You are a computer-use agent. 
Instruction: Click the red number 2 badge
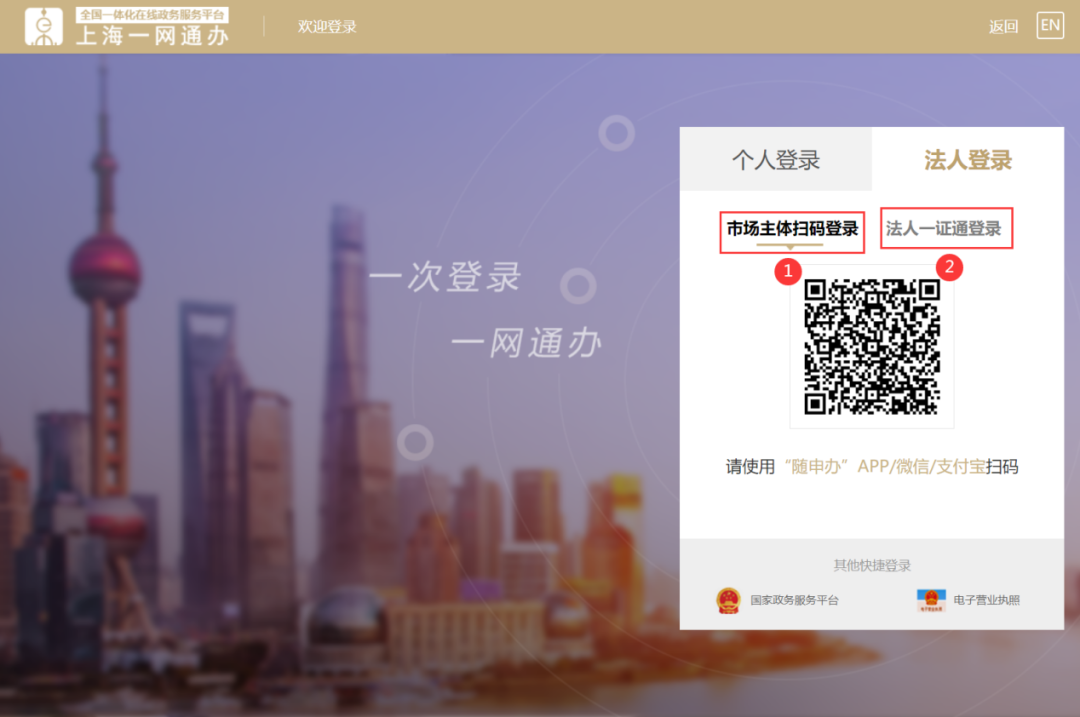pyautogui.click(x=948, y=267)
